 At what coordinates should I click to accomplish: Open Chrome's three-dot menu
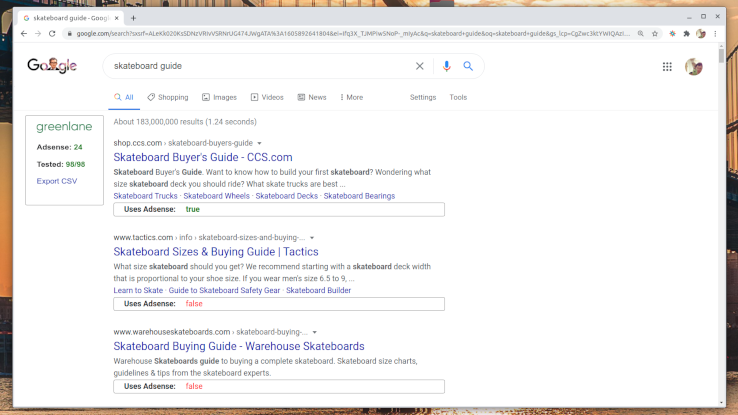click(715, 33)
